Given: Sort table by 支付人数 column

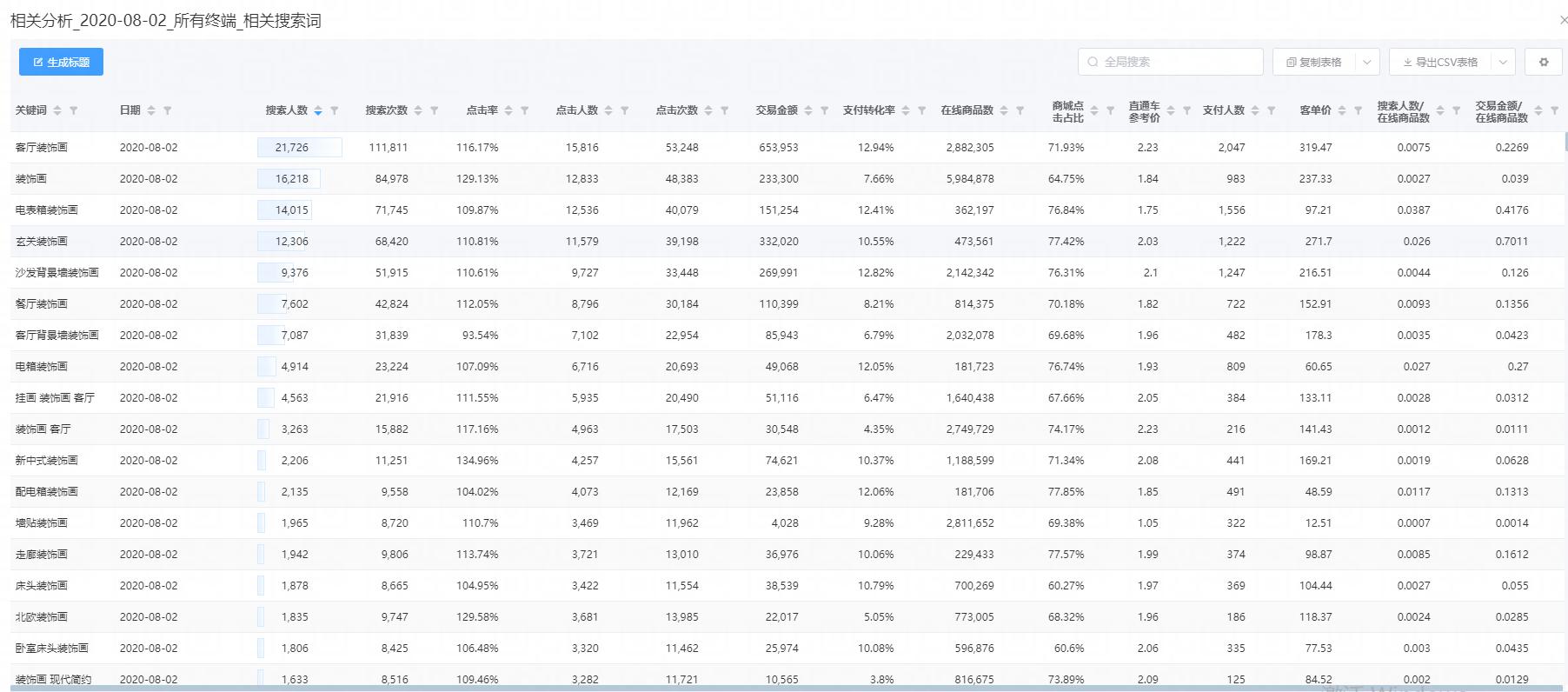Looking at the screenshot, I should [x=1255, y=110].
